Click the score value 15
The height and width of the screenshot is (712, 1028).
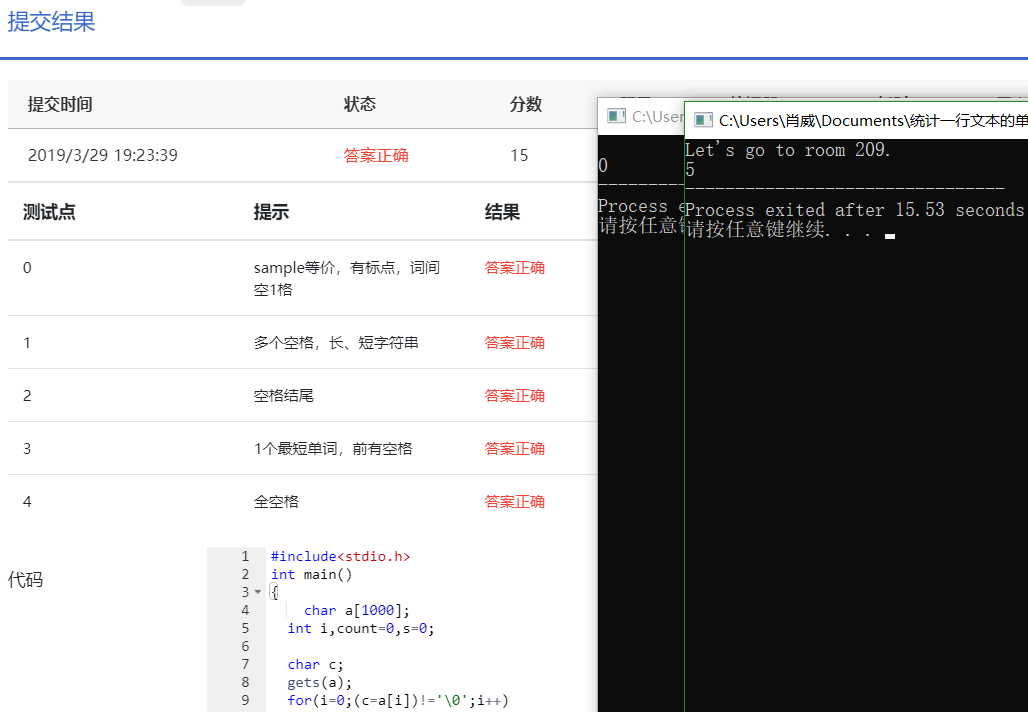519,155
